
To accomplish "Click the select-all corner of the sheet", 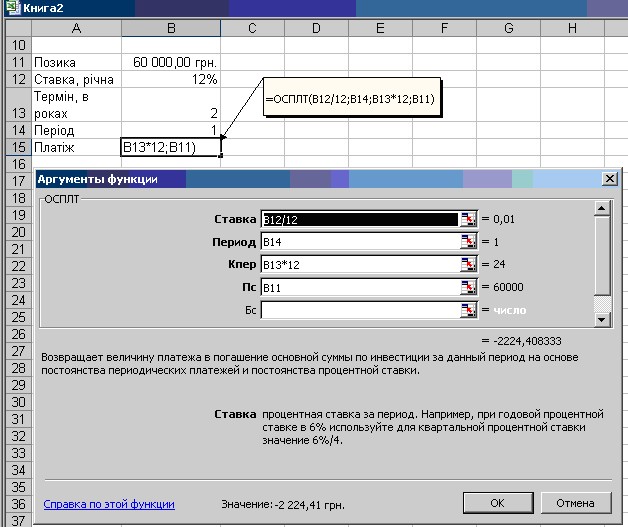I will (18, 28).
